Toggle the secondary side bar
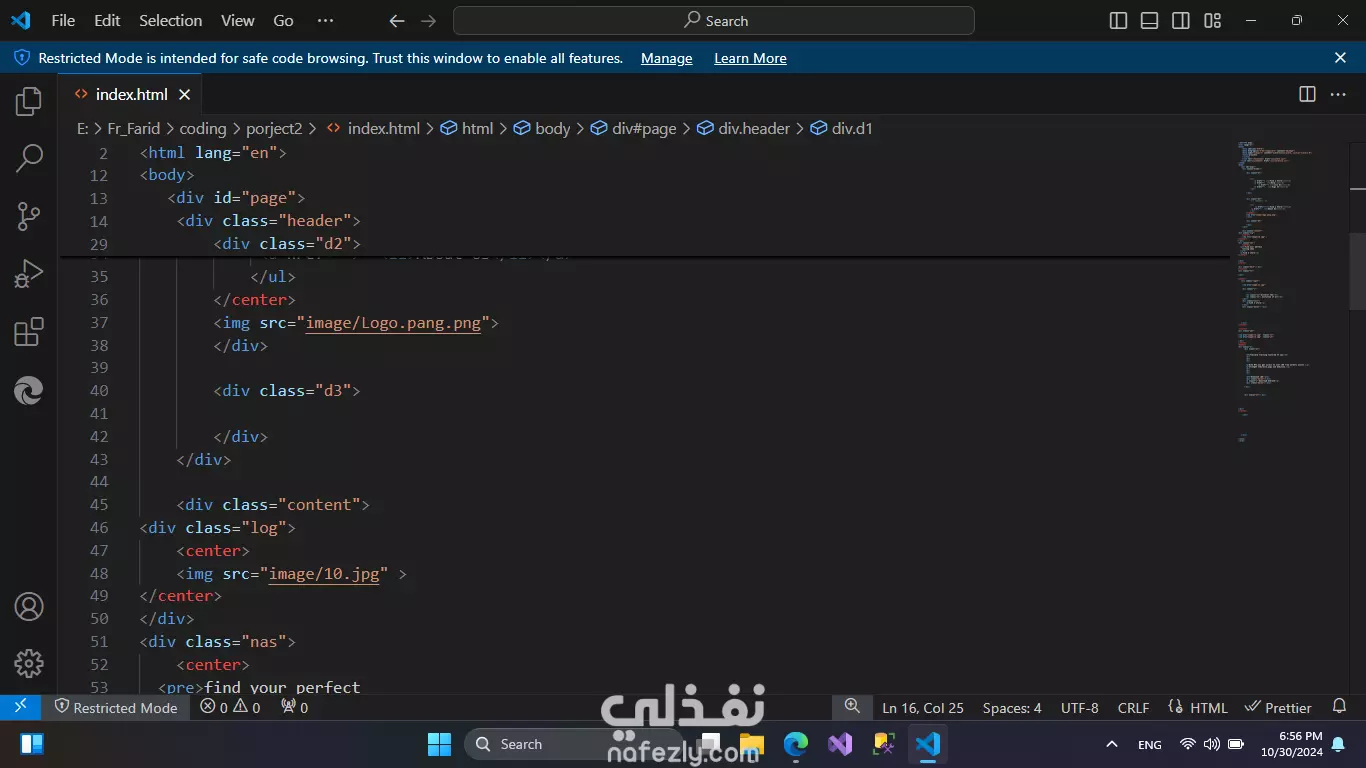 pyautogui.click(x=1181, y=20)
